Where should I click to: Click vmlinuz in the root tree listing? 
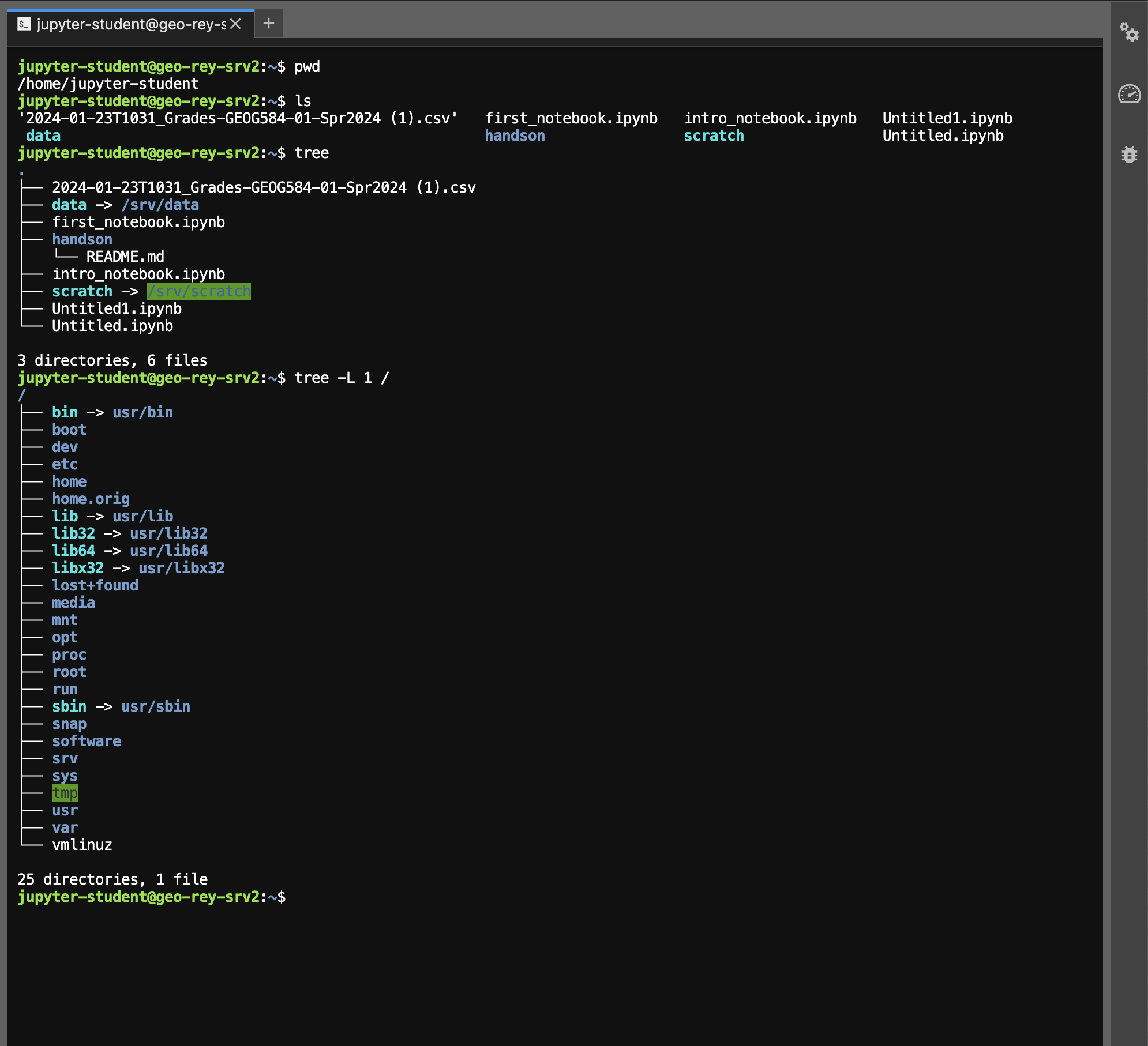(82, 845)
